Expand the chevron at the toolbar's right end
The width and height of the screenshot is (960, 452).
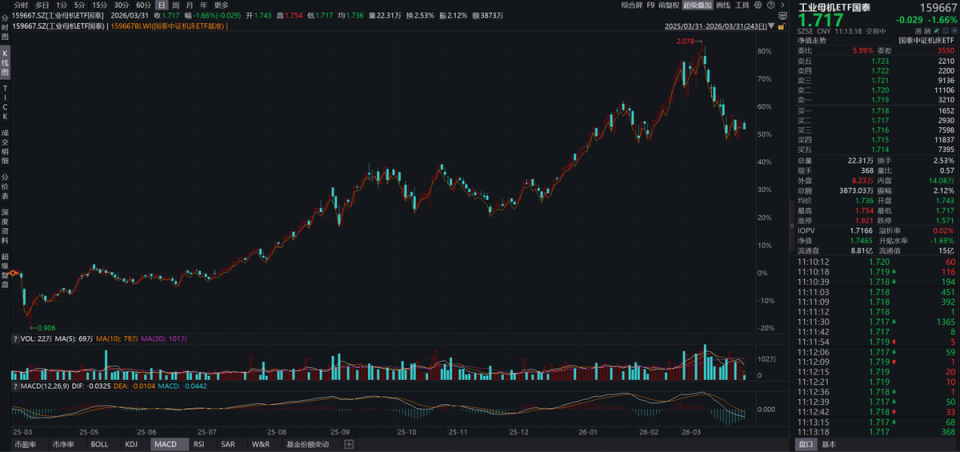782,5
